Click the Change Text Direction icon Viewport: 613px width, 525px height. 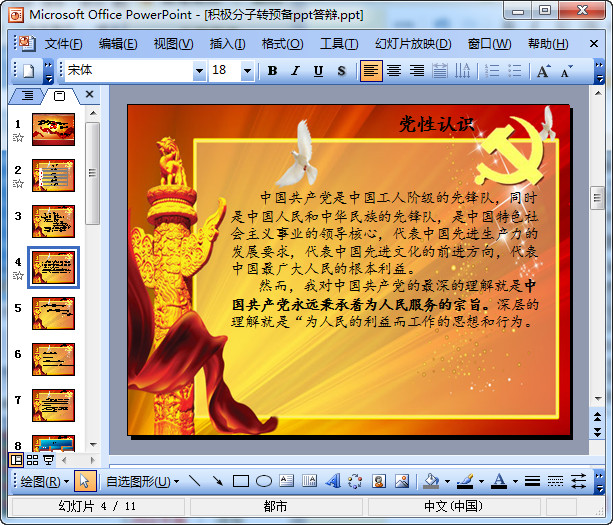(462, 71)
